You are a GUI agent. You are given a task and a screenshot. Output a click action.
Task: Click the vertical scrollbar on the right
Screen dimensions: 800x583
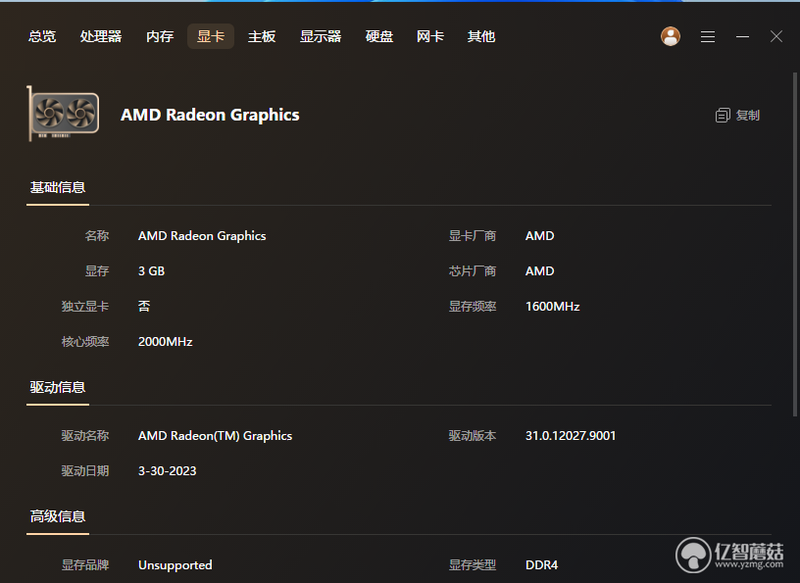click(794, 245)
